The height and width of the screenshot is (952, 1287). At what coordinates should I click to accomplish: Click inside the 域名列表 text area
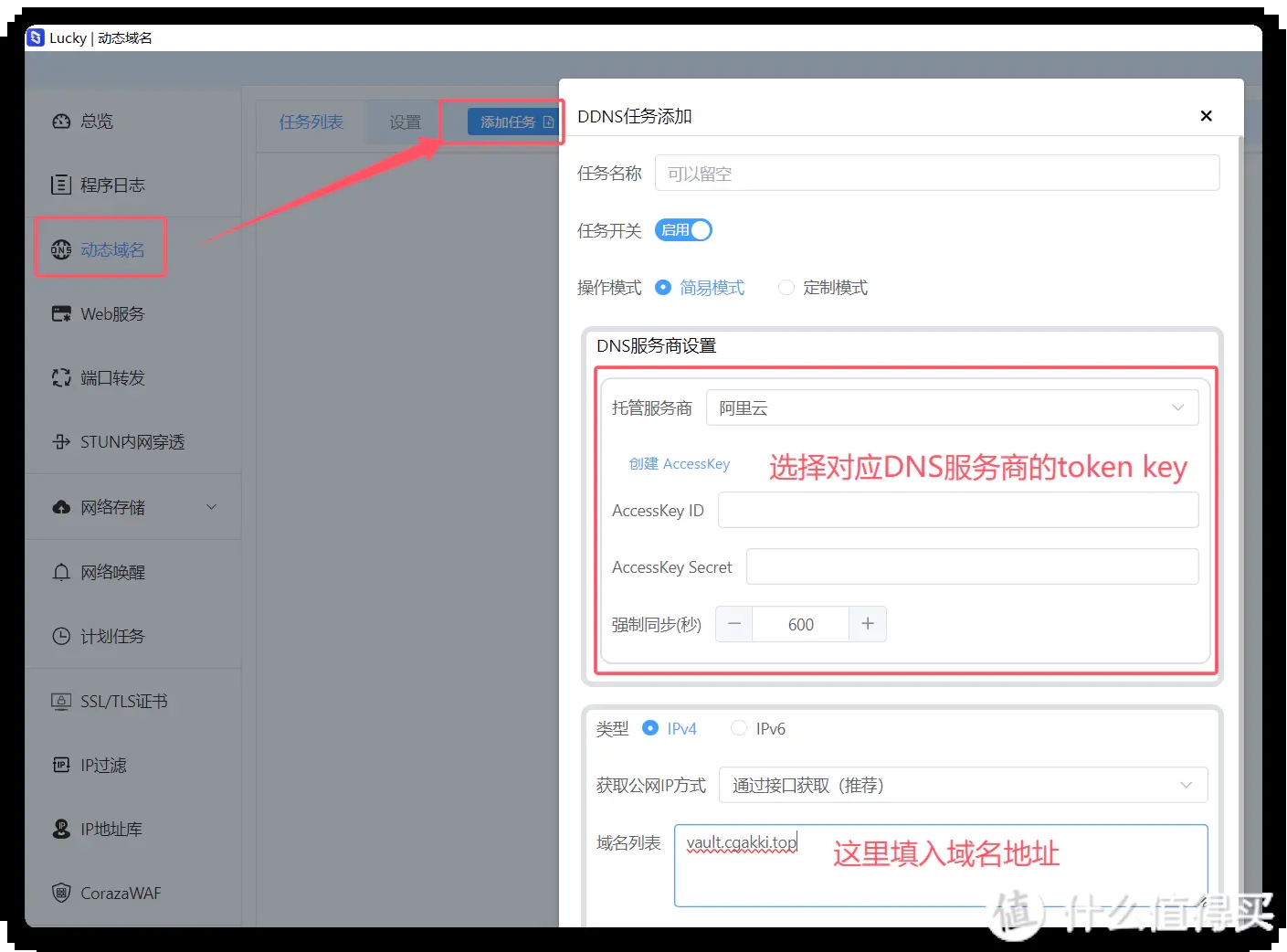click(x=941, y=866)
